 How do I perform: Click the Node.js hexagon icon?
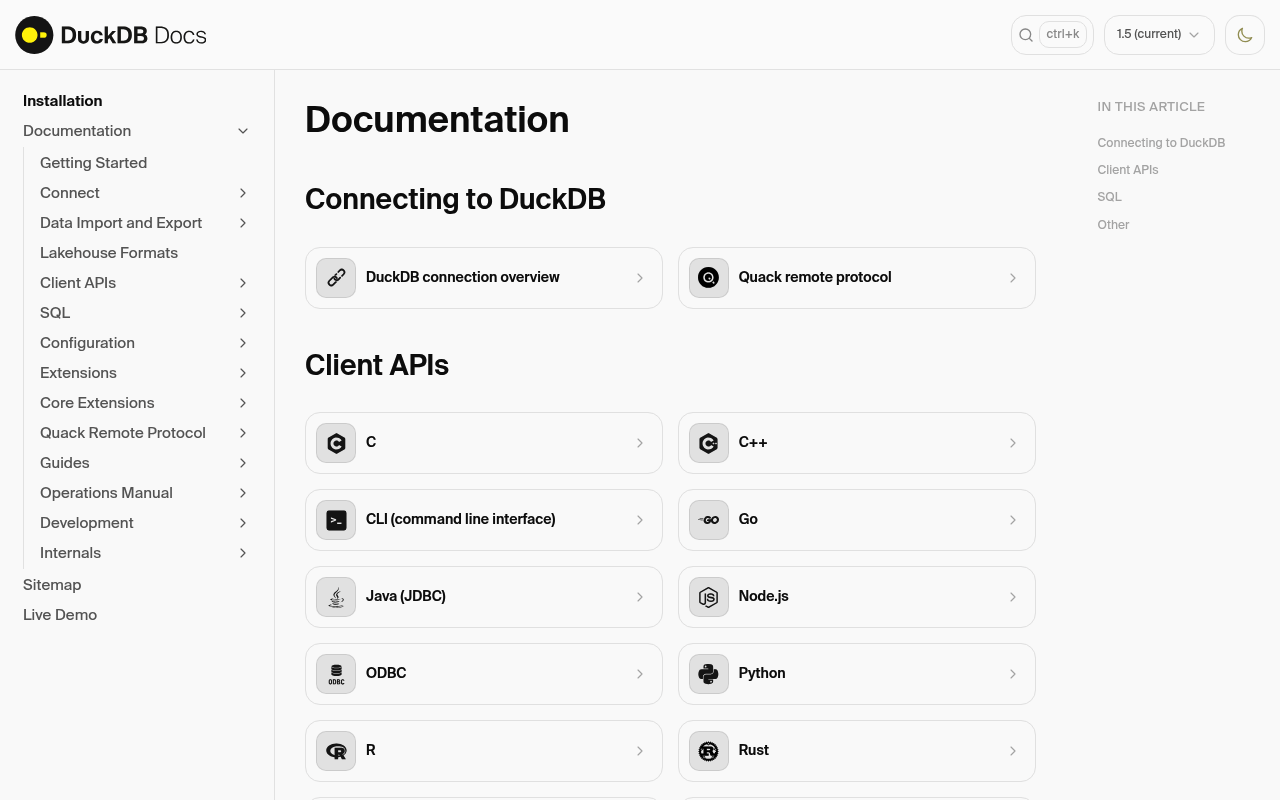709,597
